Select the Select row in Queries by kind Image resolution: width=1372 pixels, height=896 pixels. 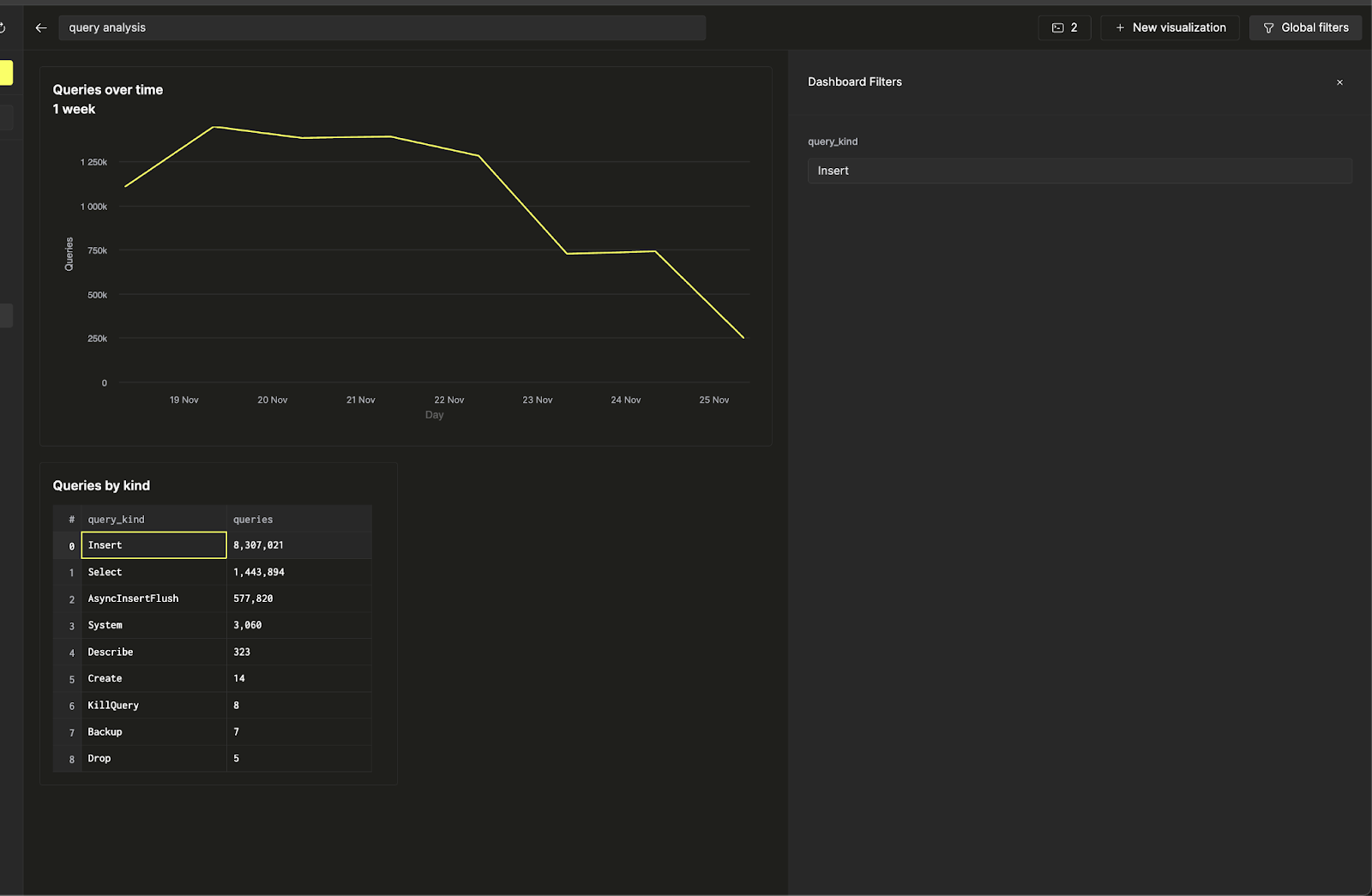click(153, 572)
